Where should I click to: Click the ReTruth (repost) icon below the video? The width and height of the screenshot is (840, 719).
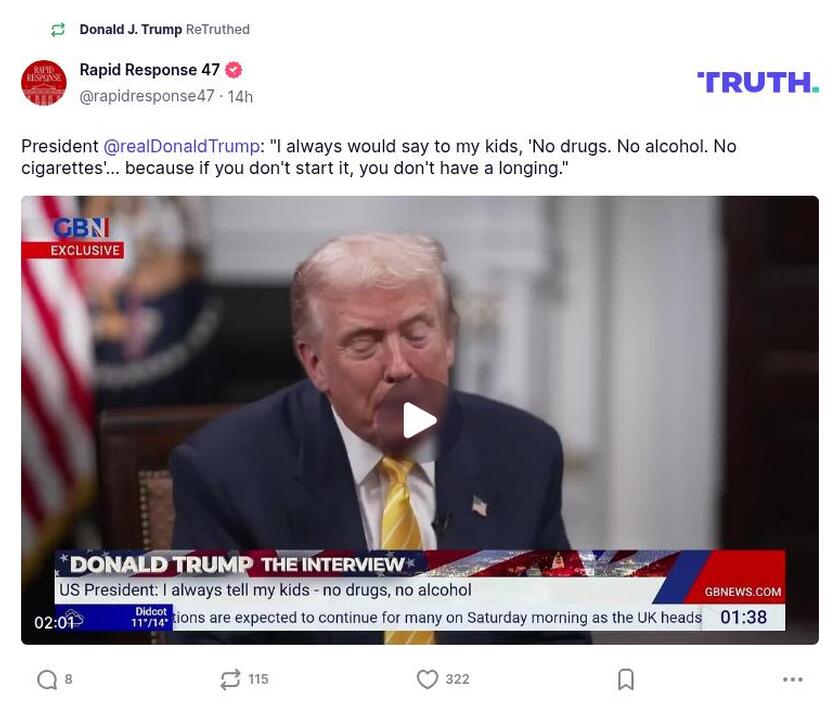(x=229, y=678)
